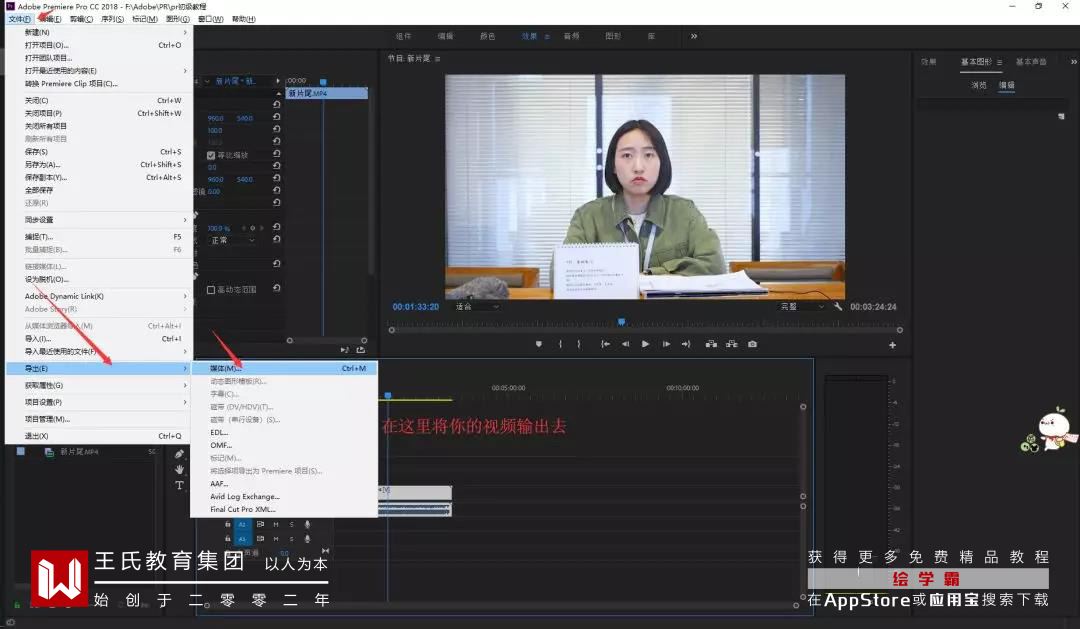
Task: Select the Pen tool in tools panel
Action: pyautogui.click(x=179, y=454)
